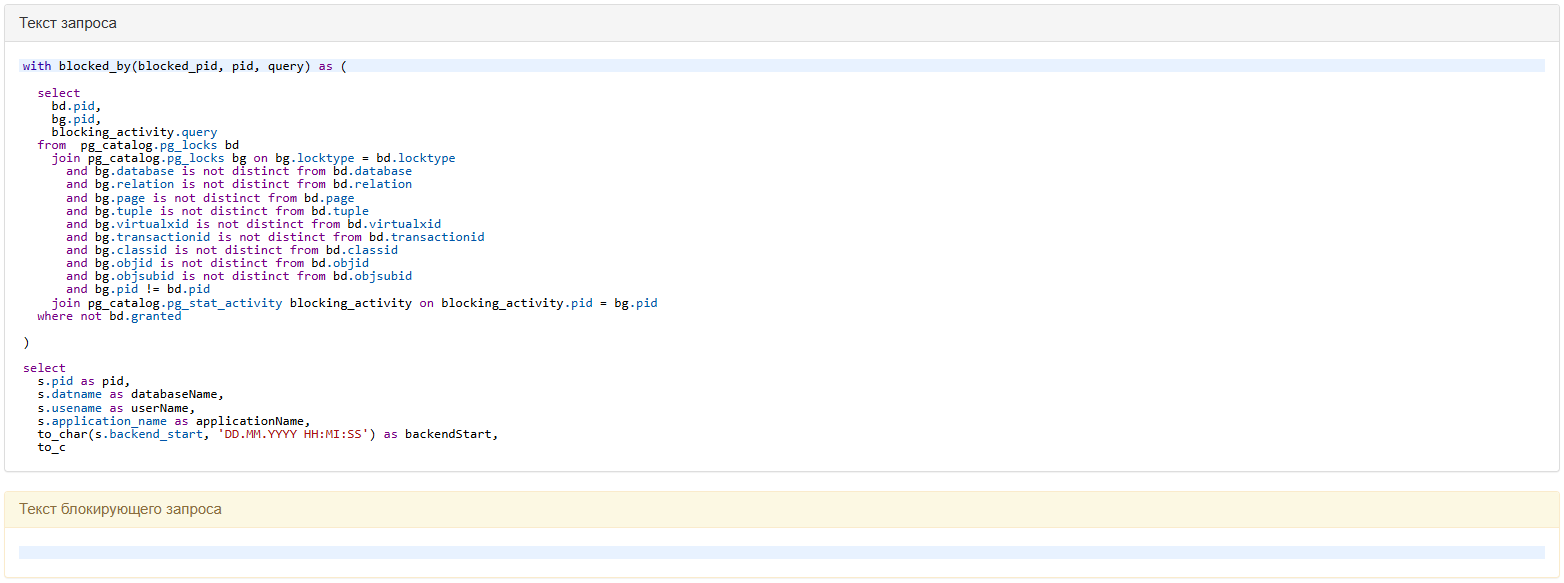Click the line 'with blocked_by(blocked_pid, pid, query) as ('
Image resolution: width=1564 pixels, height=583 pixels.
point(783,66)
